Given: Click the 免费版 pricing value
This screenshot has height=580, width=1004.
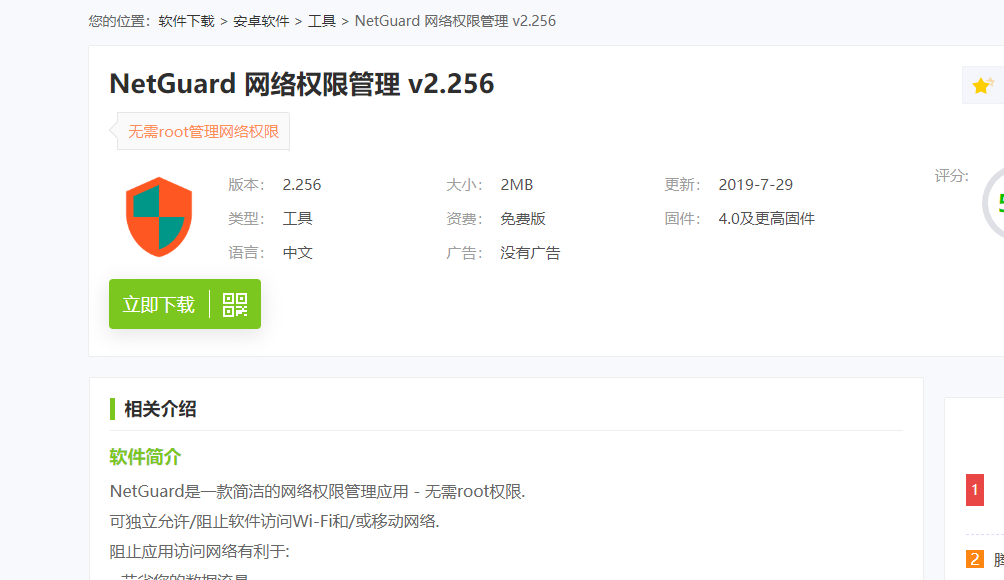Looking at the screenshot, I should pyautogui.click(x=522, y=218).
